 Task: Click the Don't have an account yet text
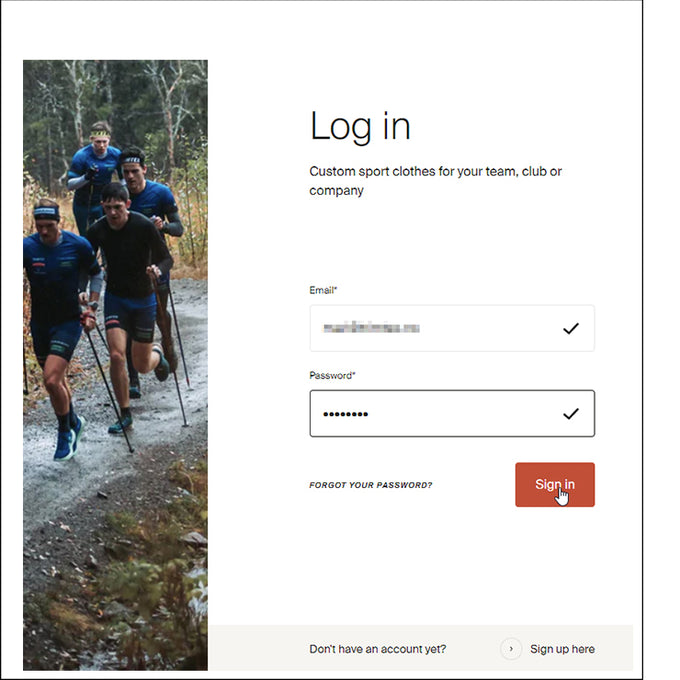pos(378,649)
